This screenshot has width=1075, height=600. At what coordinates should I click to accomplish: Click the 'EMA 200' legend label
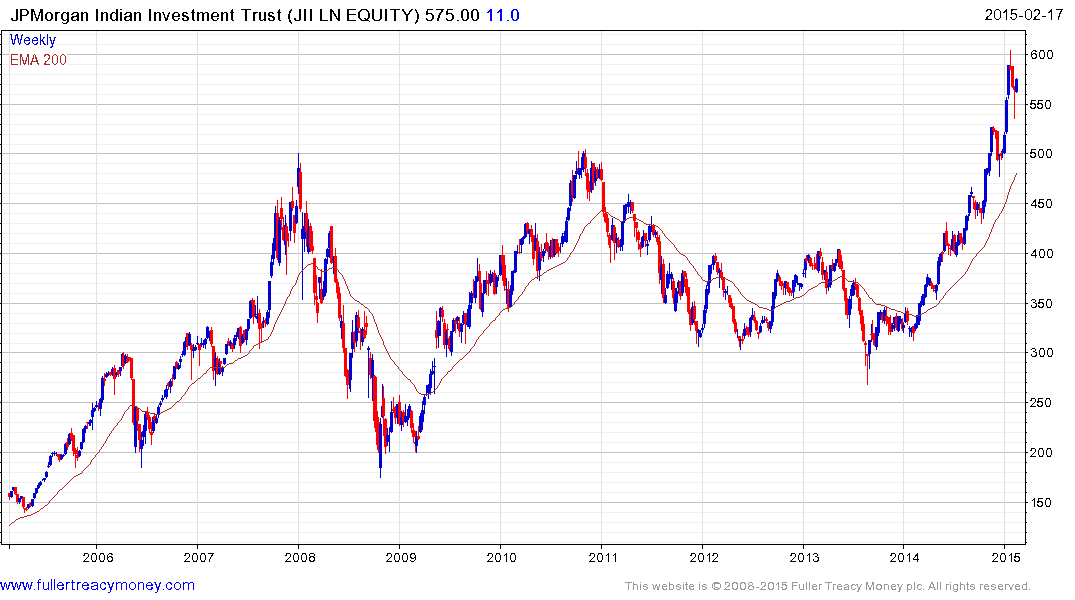(x=38, y=60)
